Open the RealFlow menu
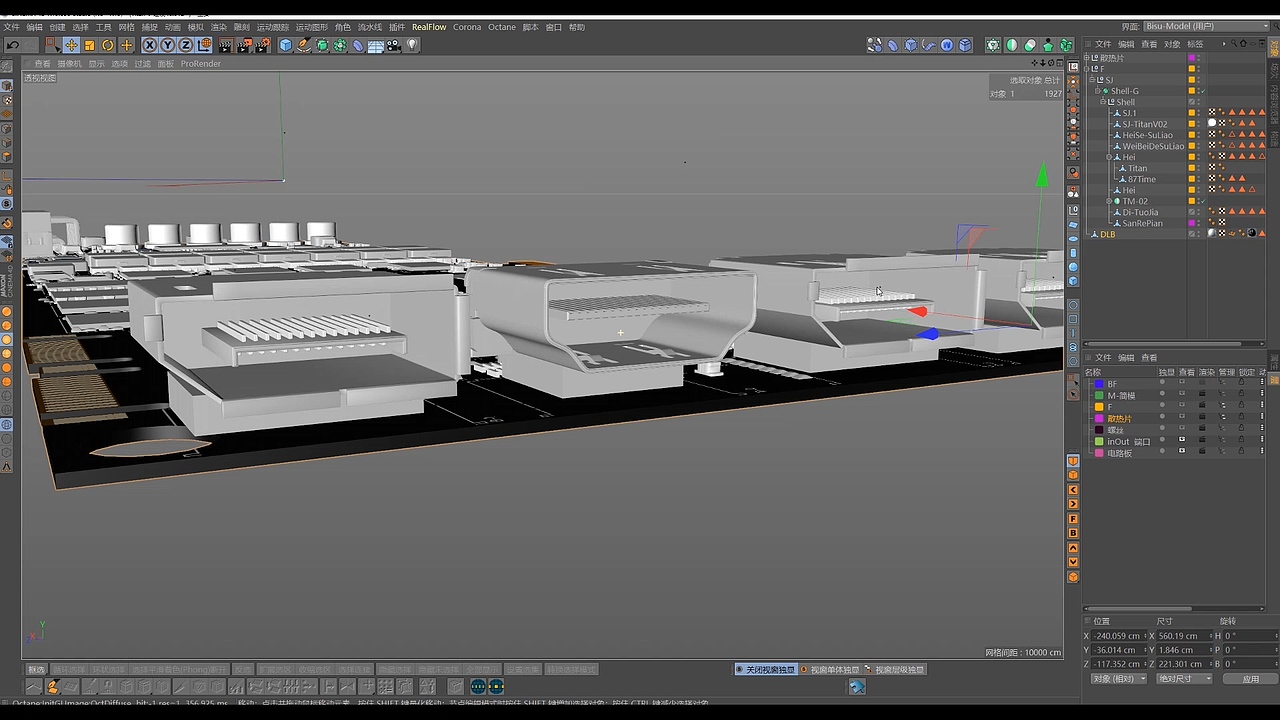 [429, 27]
